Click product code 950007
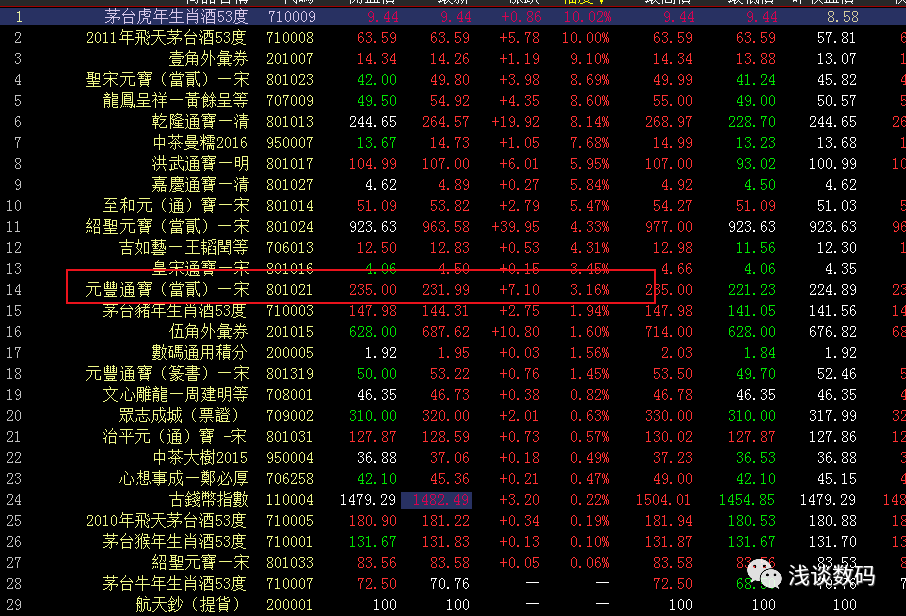The width and height of the screenshot is (906, 616). [x=290, y=143]
